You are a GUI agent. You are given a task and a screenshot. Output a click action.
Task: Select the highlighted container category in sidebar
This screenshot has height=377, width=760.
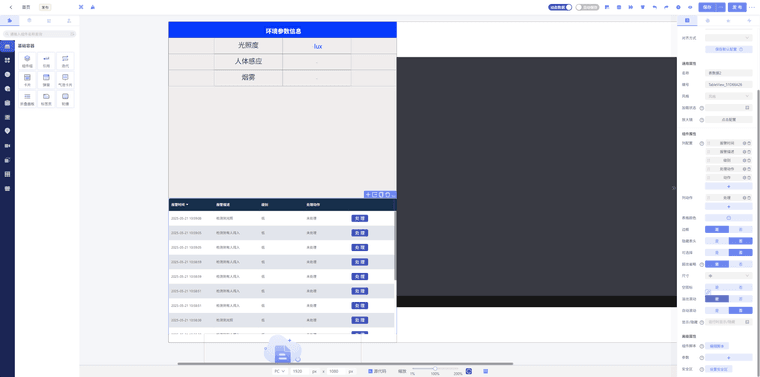[7, 46]
